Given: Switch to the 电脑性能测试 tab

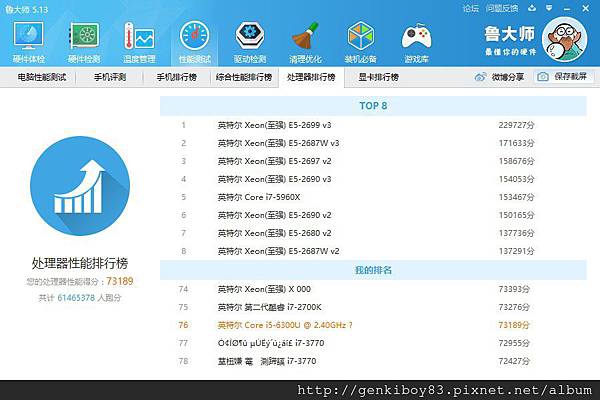Looking at the screenshot, I should coord(42,77).
